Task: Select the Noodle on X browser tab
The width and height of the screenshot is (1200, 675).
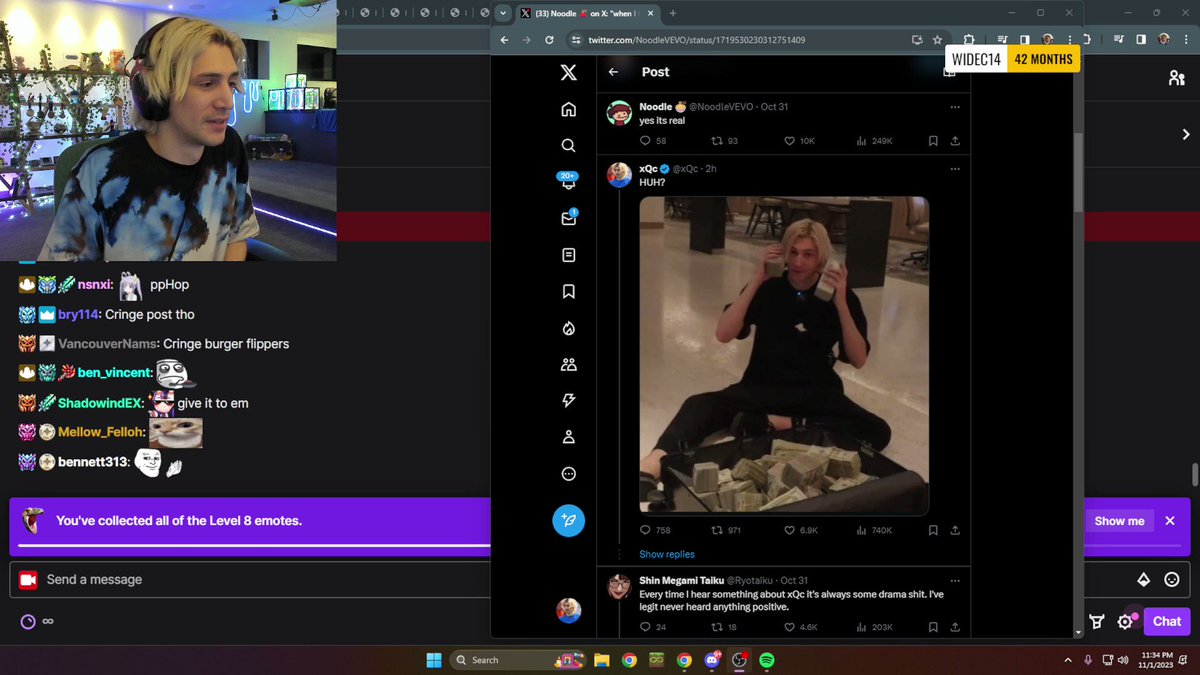Action: (585, 13)
